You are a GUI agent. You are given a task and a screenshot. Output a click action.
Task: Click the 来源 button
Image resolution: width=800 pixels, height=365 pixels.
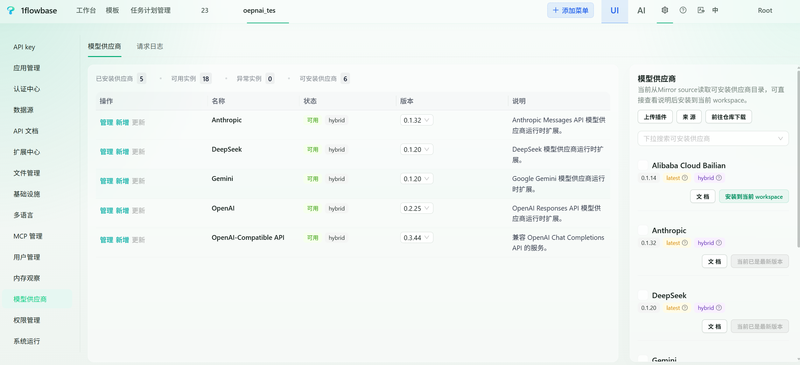689,117
